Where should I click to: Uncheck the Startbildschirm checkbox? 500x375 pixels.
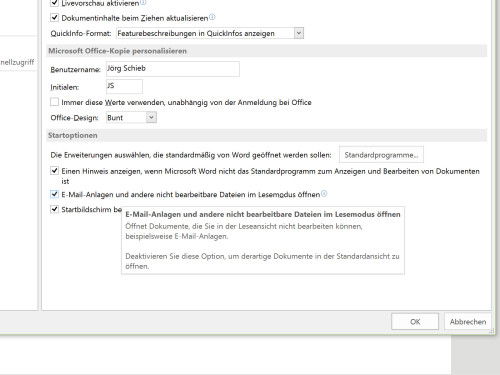click(x=54, y=209)
